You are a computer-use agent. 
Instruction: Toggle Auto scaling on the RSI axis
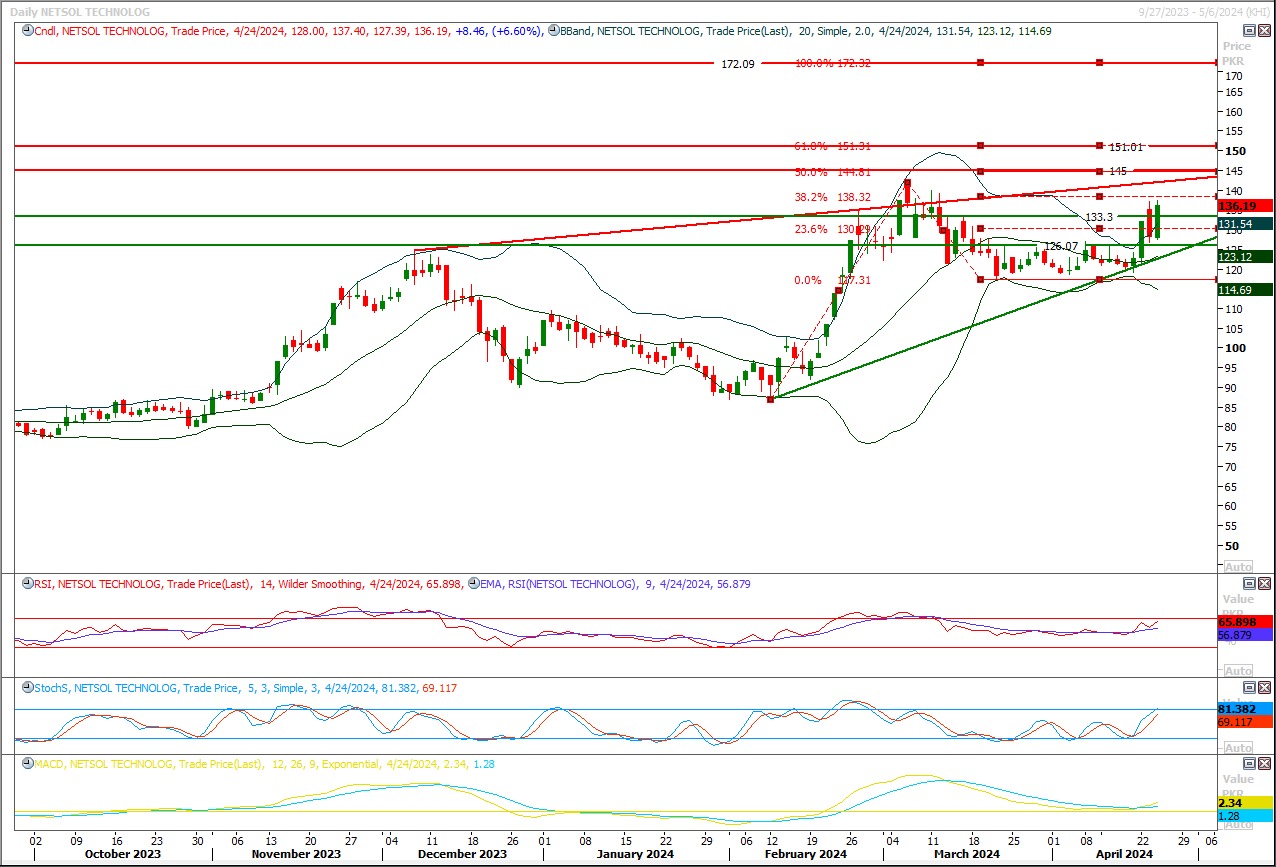(x=1238, y=671)
